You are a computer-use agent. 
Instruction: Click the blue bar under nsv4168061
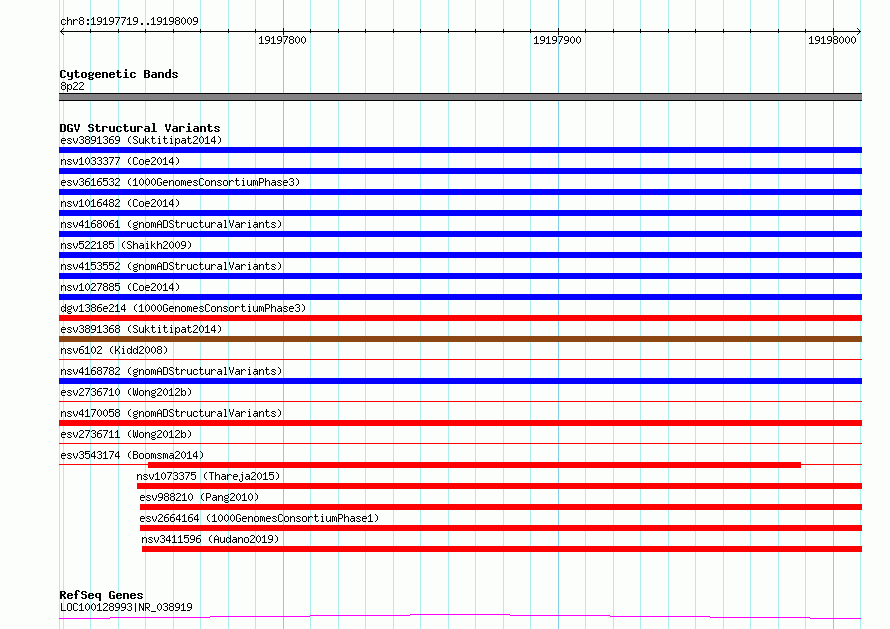pos(460,234)
